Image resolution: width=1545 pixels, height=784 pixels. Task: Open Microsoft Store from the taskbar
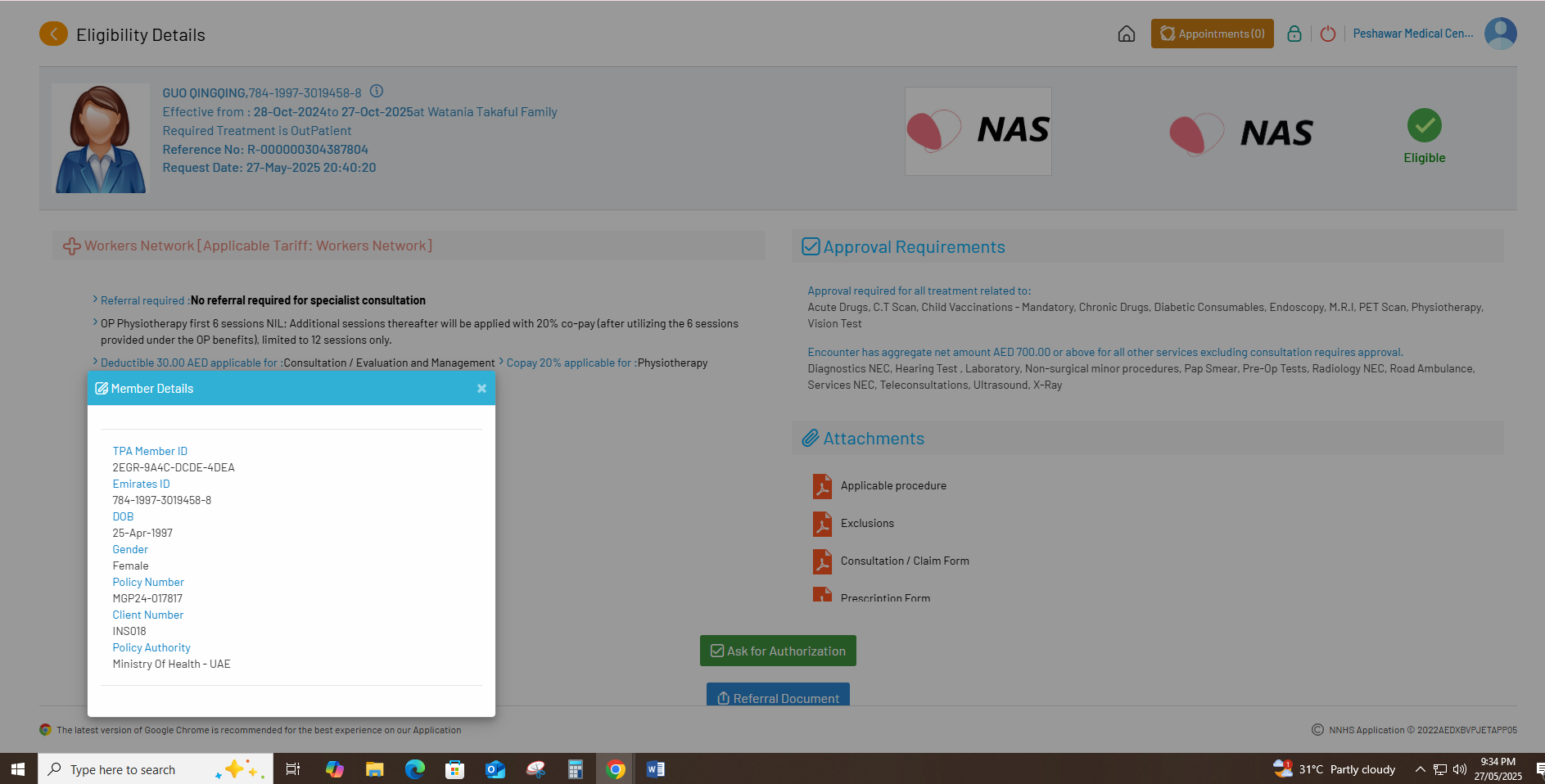coord(454,769)
